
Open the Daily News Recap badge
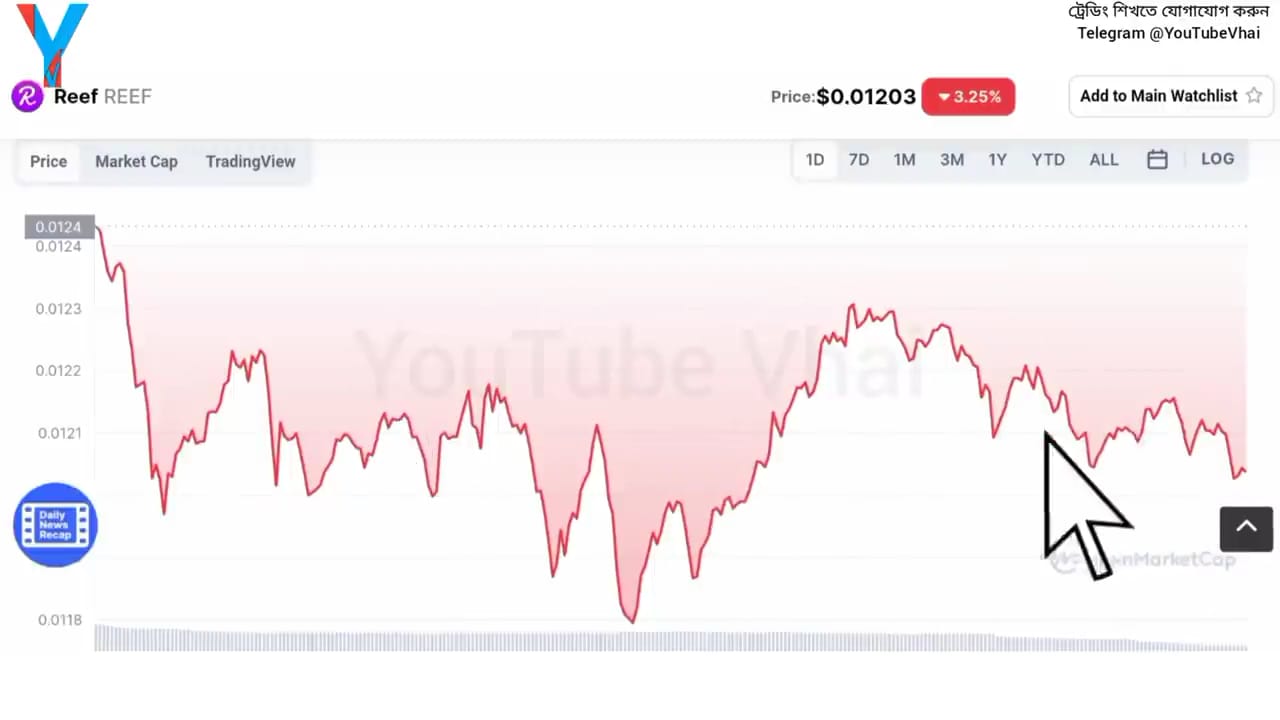[55, 524]
